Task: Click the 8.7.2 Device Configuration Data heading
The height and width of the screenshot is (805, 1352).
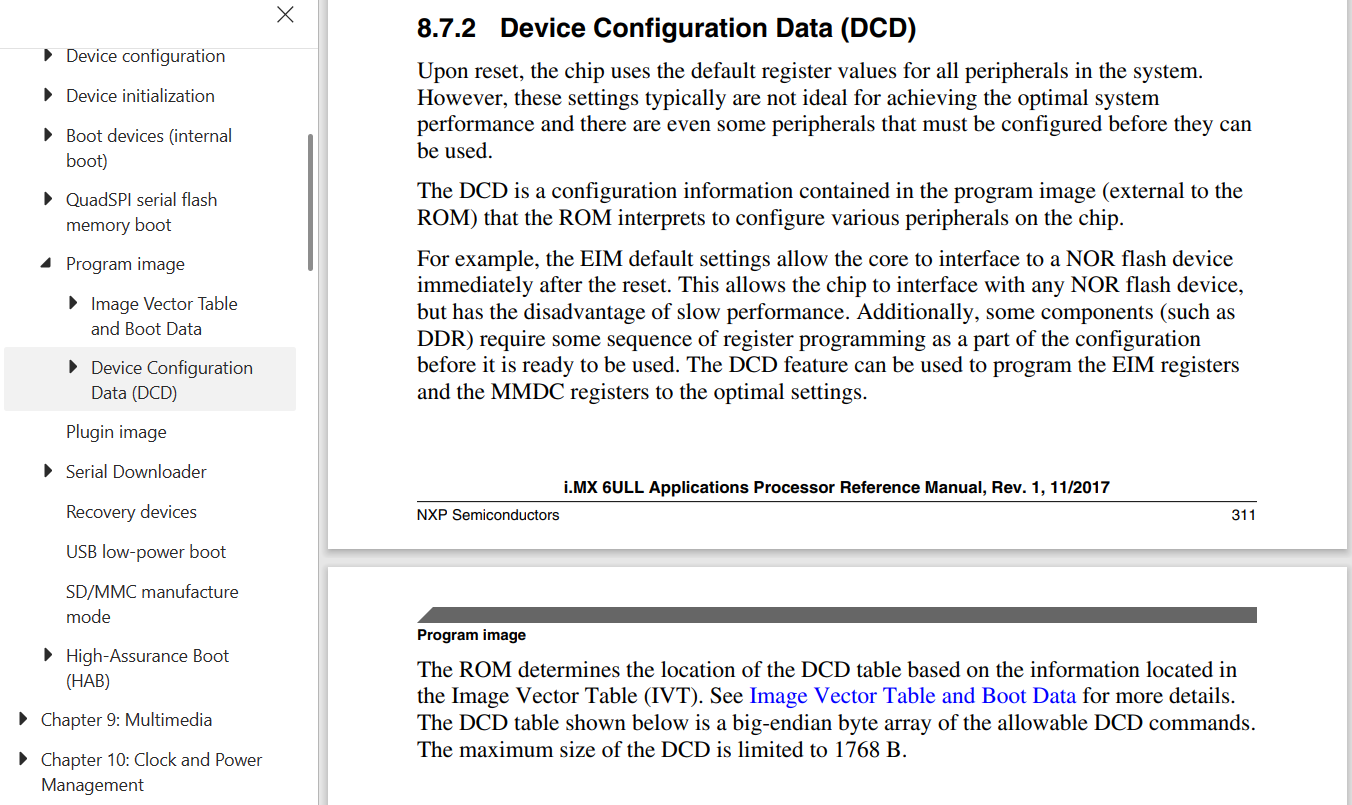Action: click(666, 28)
